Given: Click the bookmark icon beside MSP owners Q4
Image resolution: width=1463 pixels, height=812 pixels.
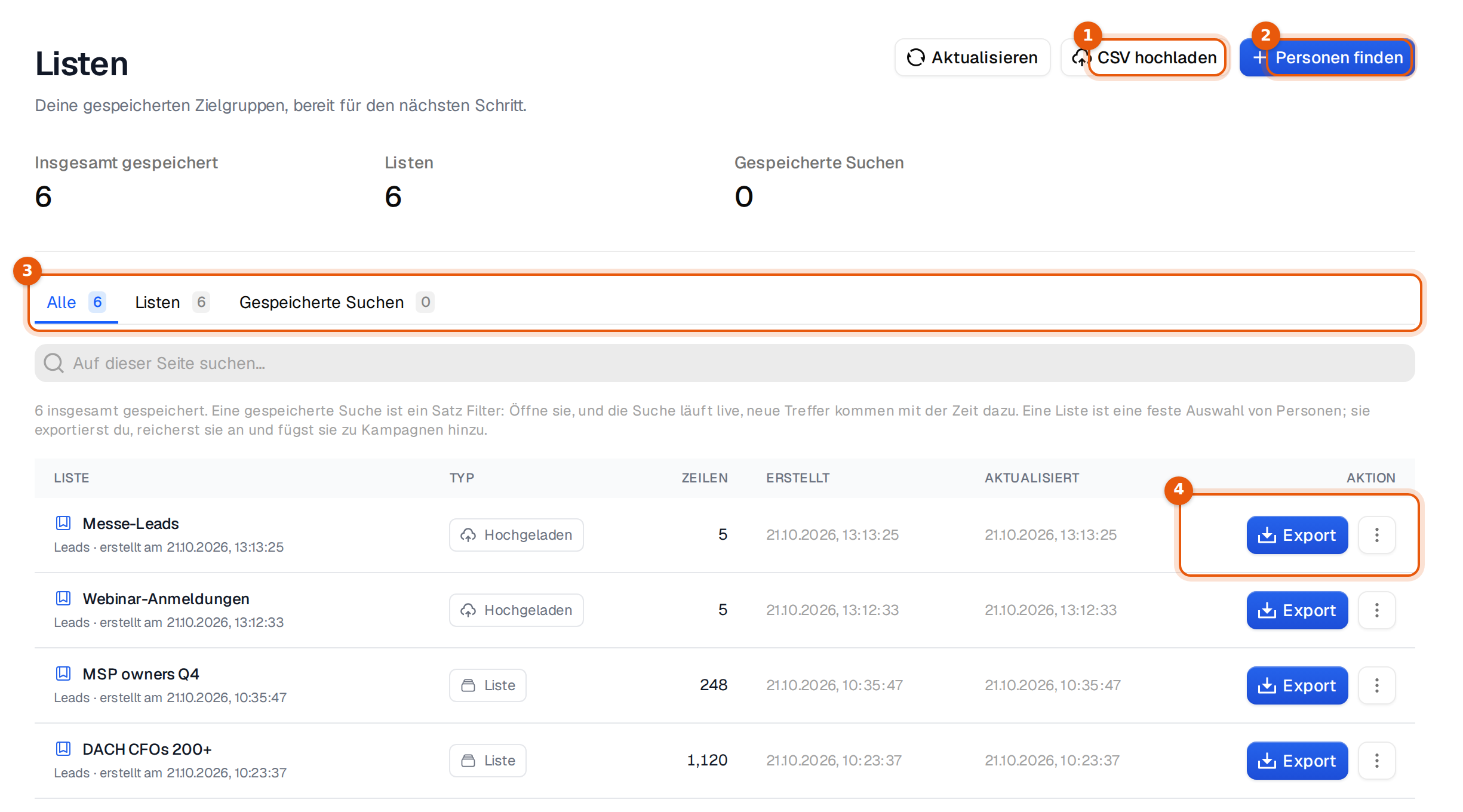Looking at the screenshot, I should point(63,673).
